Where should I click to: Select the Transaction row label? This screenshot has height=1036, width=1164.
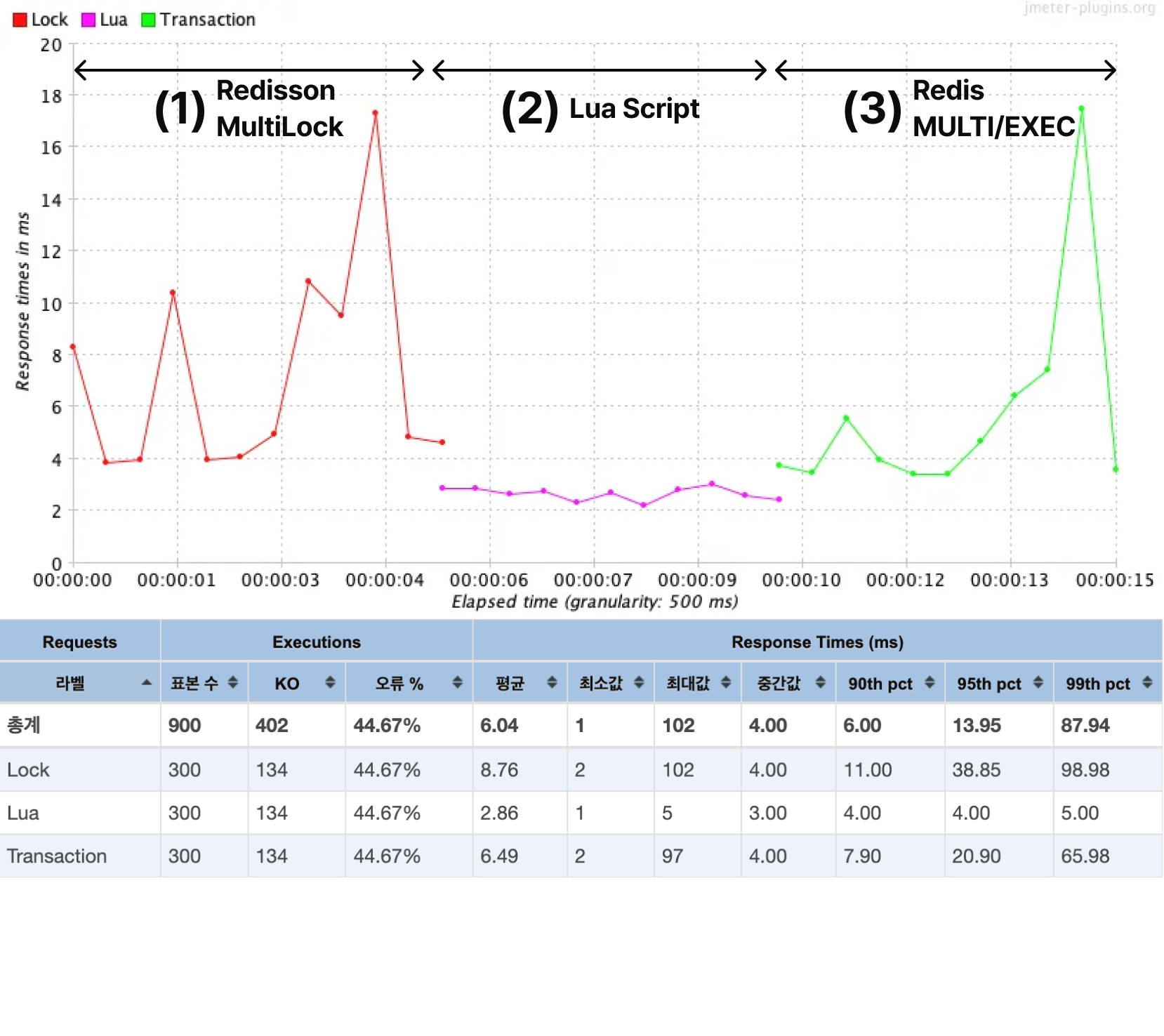(57, 856)
